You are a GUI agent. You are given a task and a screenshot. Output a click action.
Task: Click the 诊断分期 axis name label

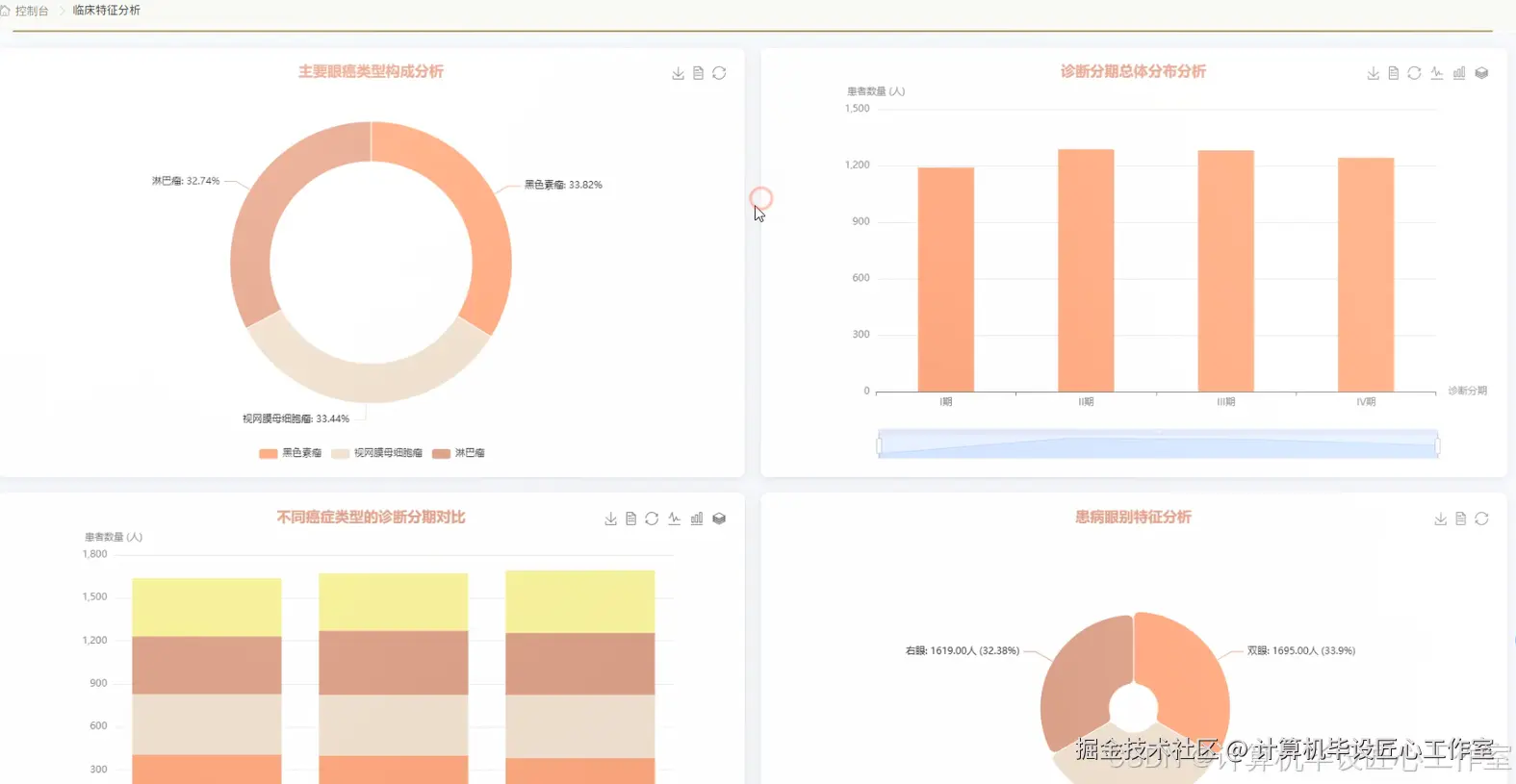1468,391
